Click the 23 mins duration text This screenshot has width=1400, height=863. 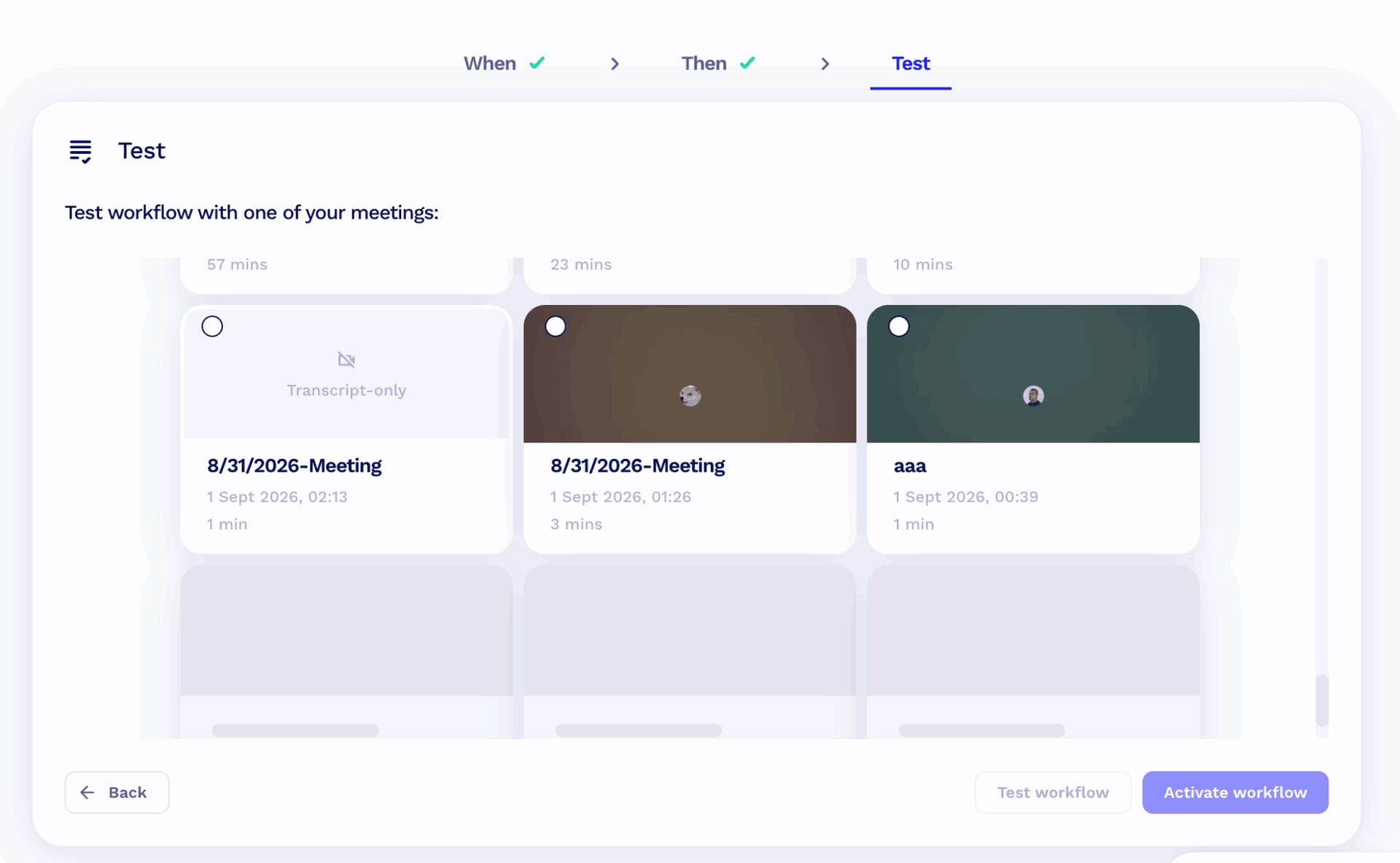[581, 264]
